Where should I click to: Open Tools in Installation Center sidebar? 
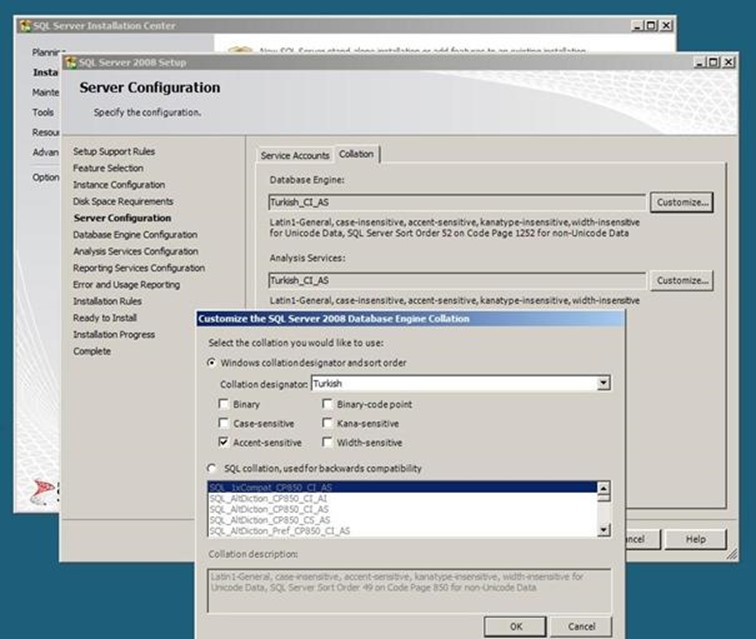pyautogui.click(x=43, y=112)
